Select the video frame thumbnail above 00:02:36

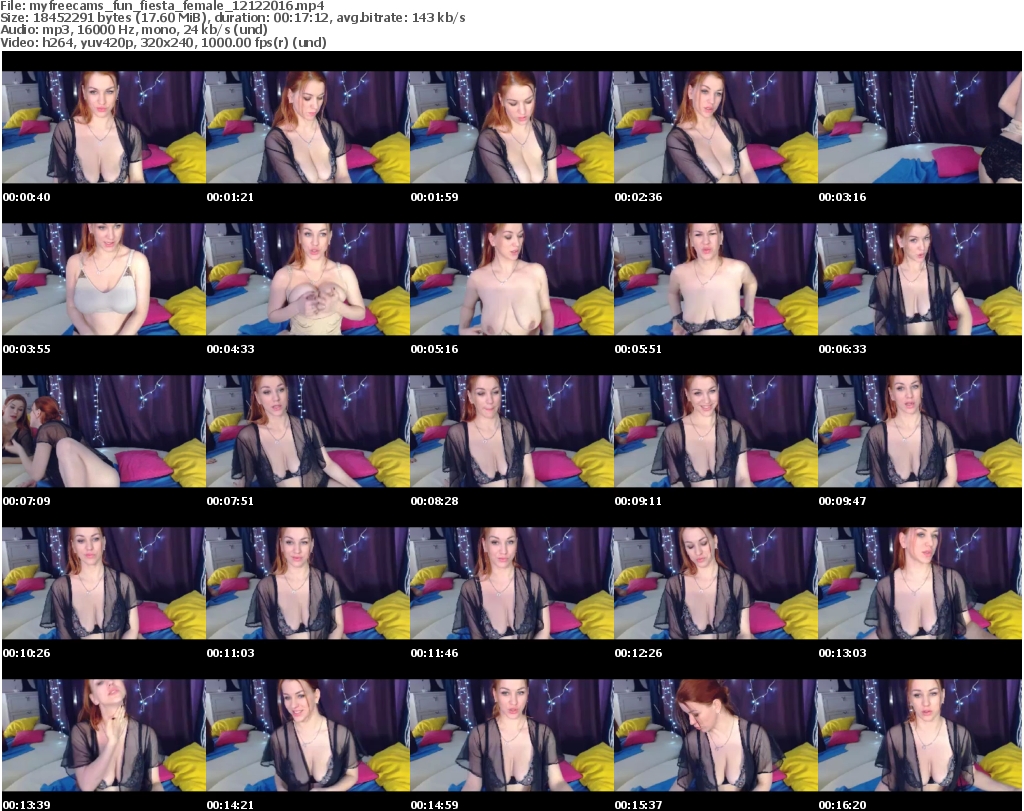click(716, 127)
